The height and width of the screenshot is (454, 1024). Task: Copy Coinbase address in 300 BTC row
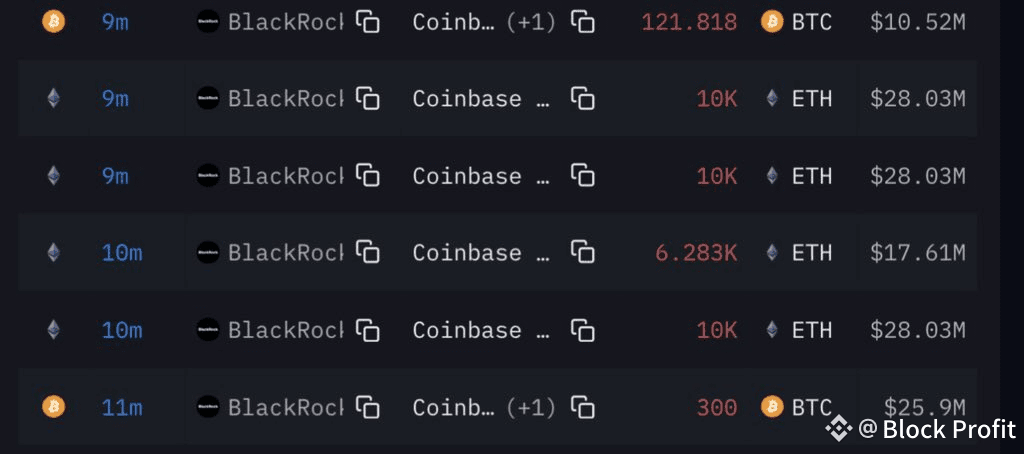tap(583, 407)
